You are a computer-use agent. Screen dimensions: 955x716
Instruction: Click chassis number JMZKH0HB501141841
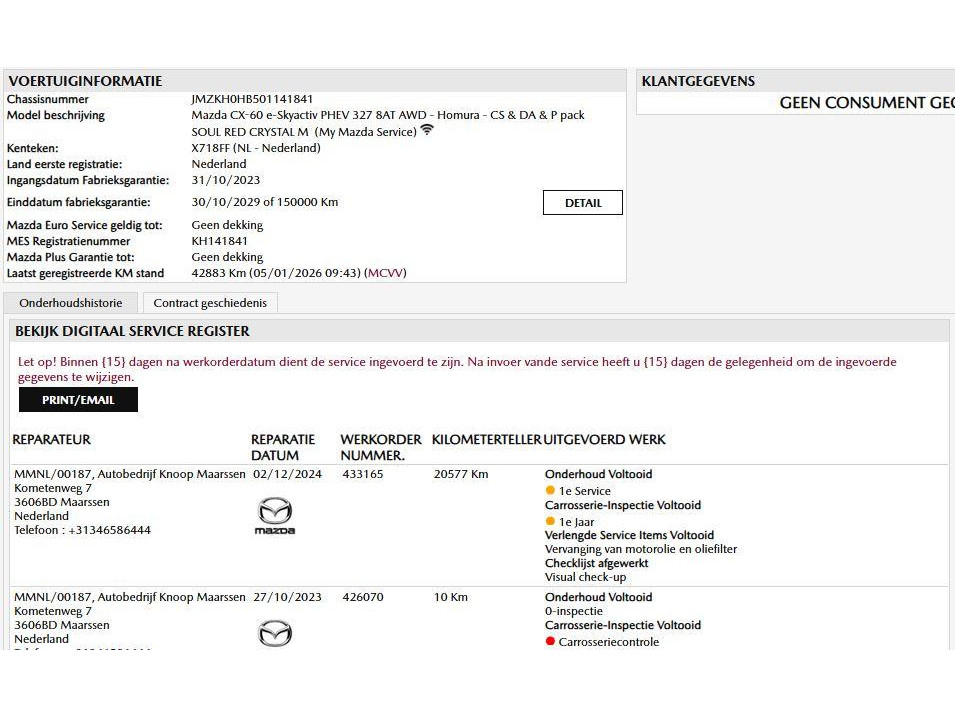coord(252,100)
